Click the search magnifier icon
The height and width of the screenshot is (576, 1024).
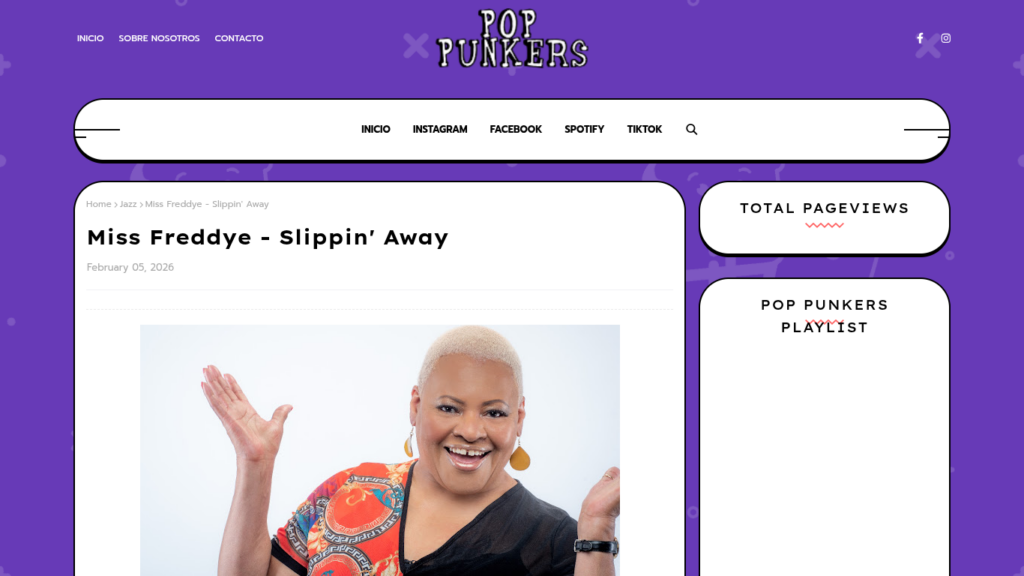tap(692, 129)
